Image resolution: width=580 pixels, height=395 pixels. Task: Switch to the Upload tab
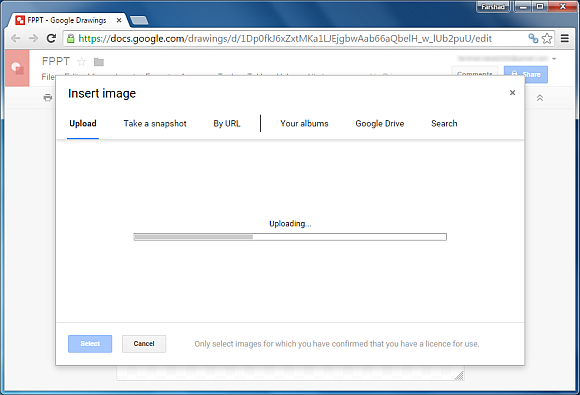pos(83,124)
